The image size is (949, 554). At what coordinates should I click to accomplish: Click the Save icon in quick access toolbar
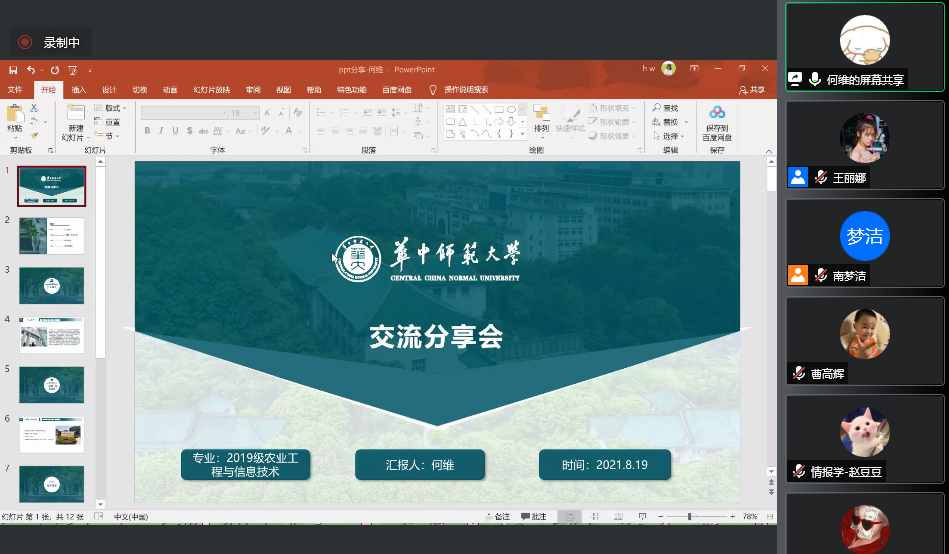13,70
